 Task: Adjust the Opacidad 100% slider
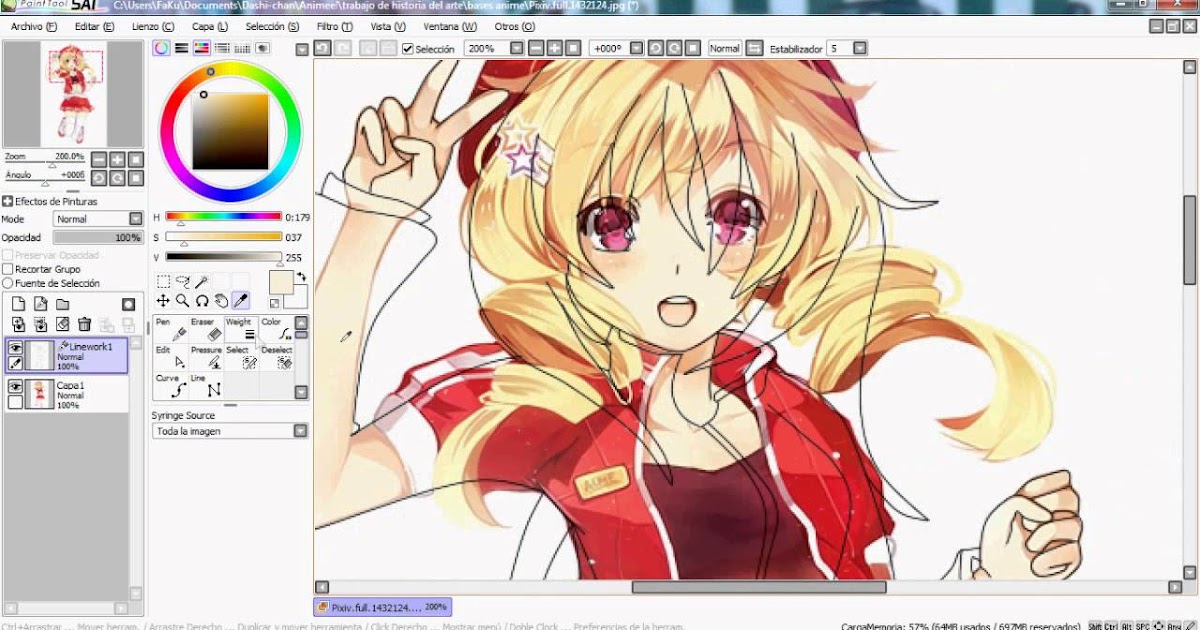(99, 238)
